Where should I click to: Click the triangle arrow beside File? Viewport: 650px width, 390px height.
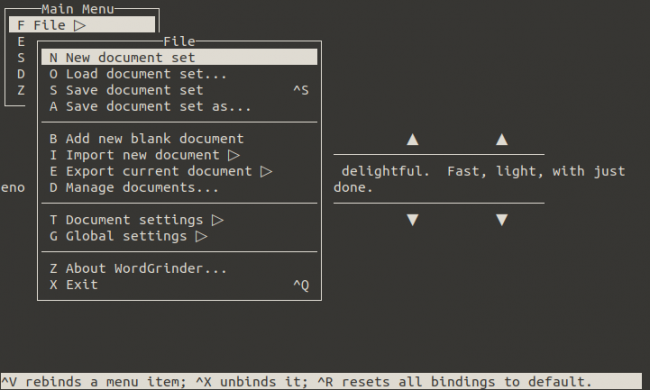[80, 25]
